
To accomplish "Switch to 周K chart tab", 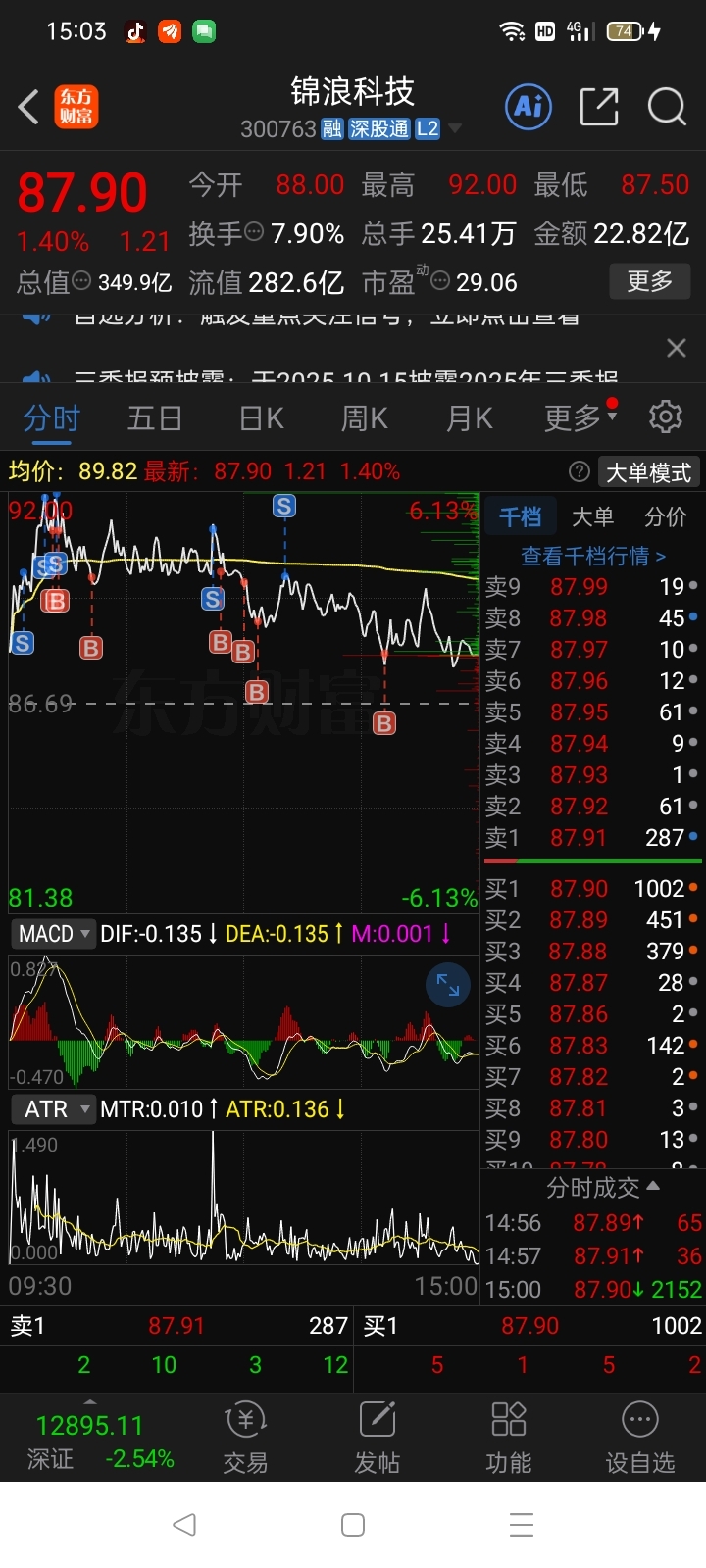I will click(x=364, y=418).
